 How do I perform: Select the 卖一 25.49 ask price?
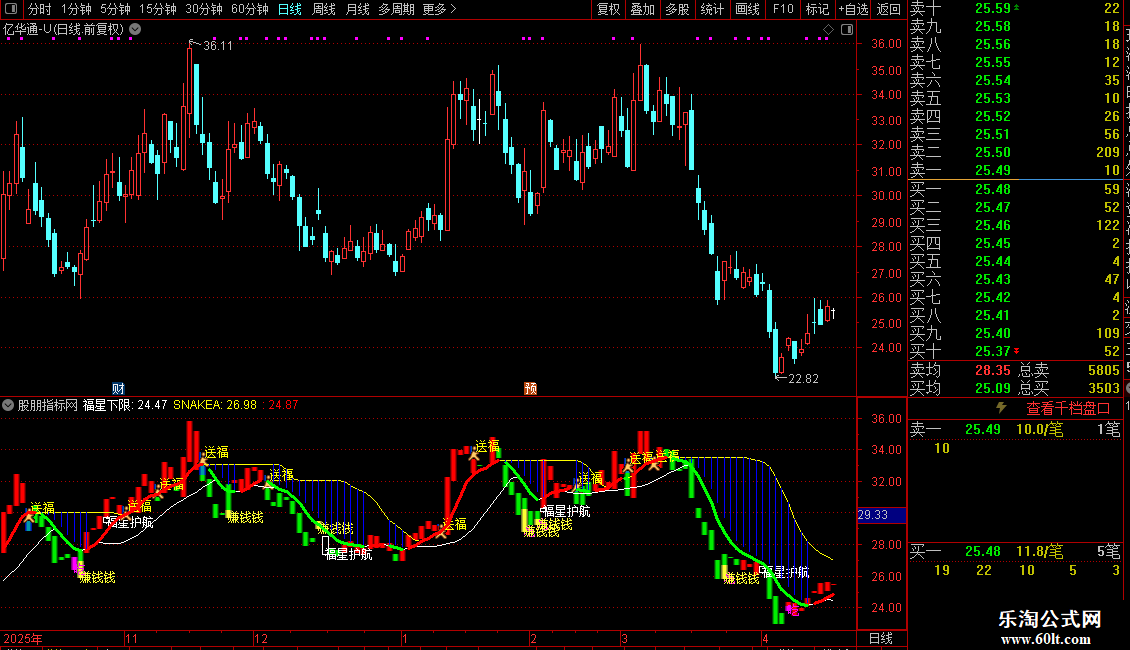(993, 171)
